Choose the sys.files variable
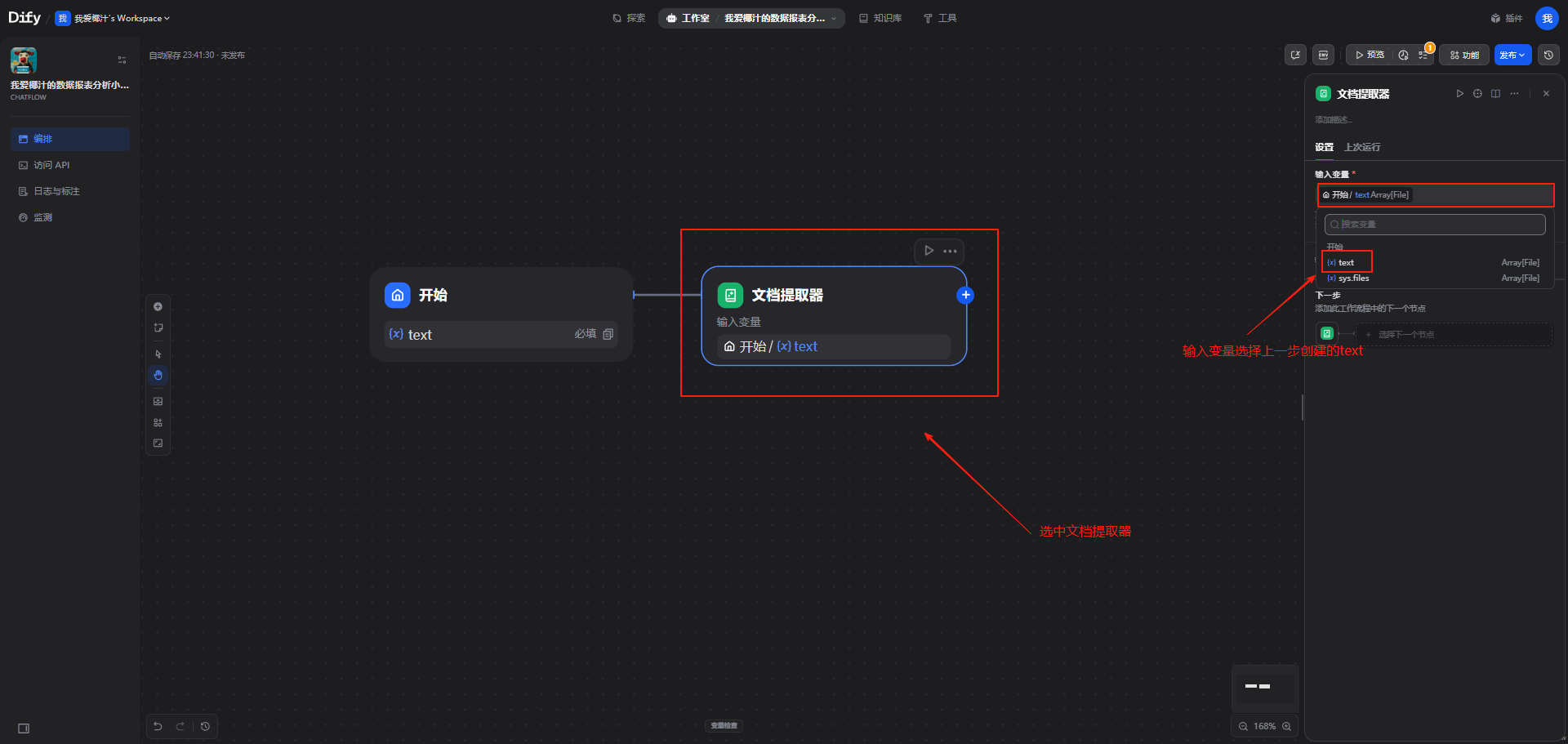Image resolution: width=1568 pixels, height=744 pixels. tap(1433, 278)
